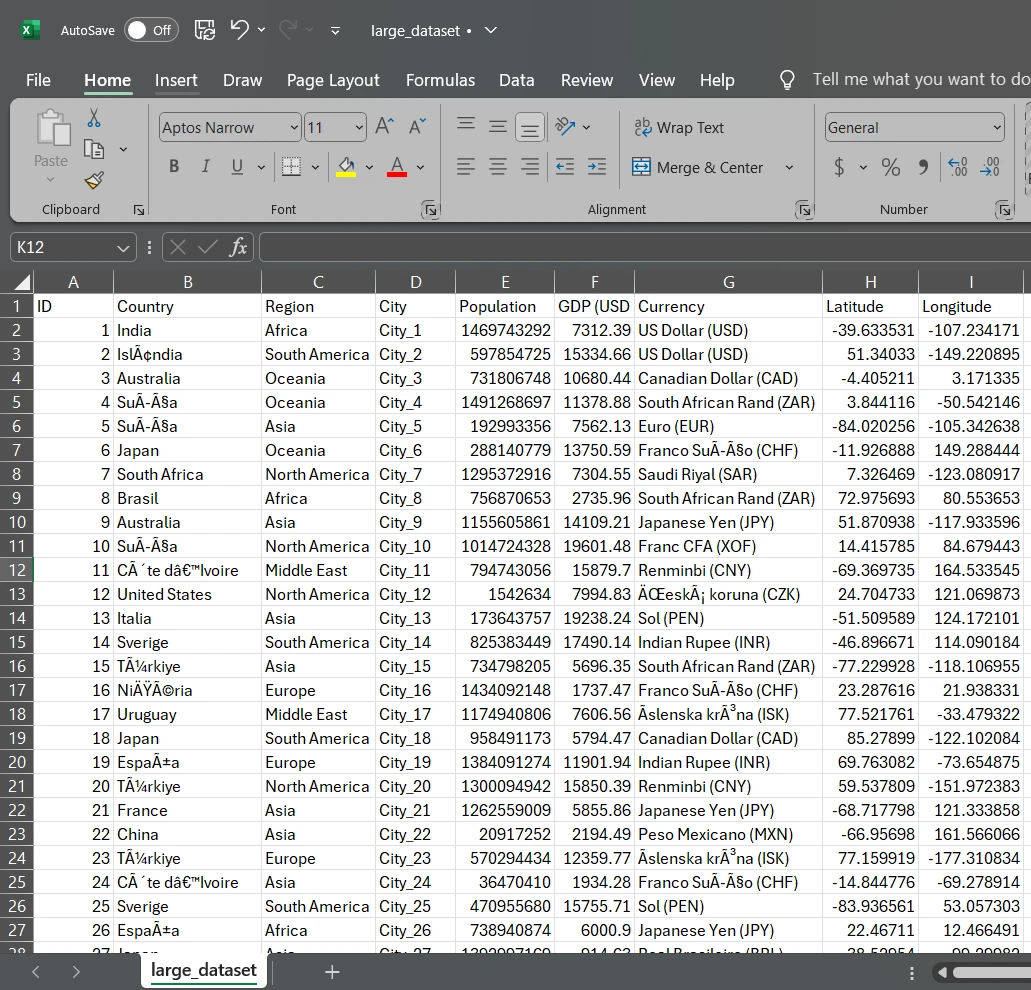
Task: Click the Save icon in title bar
Action: click(x=204, y=30)
